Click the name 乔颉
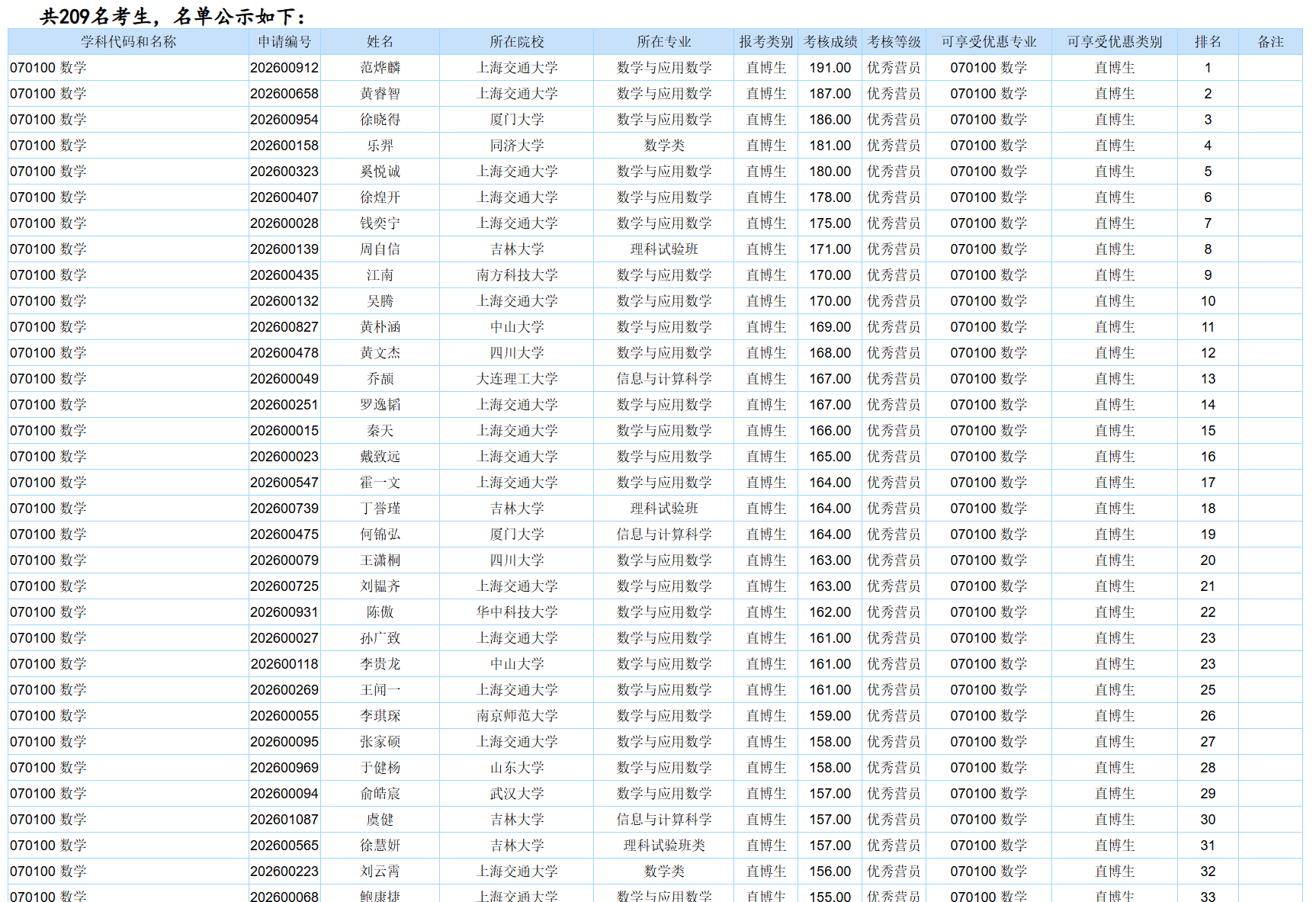The width and height of the screenshot is (1316, 902). click(x=380, y=379)
